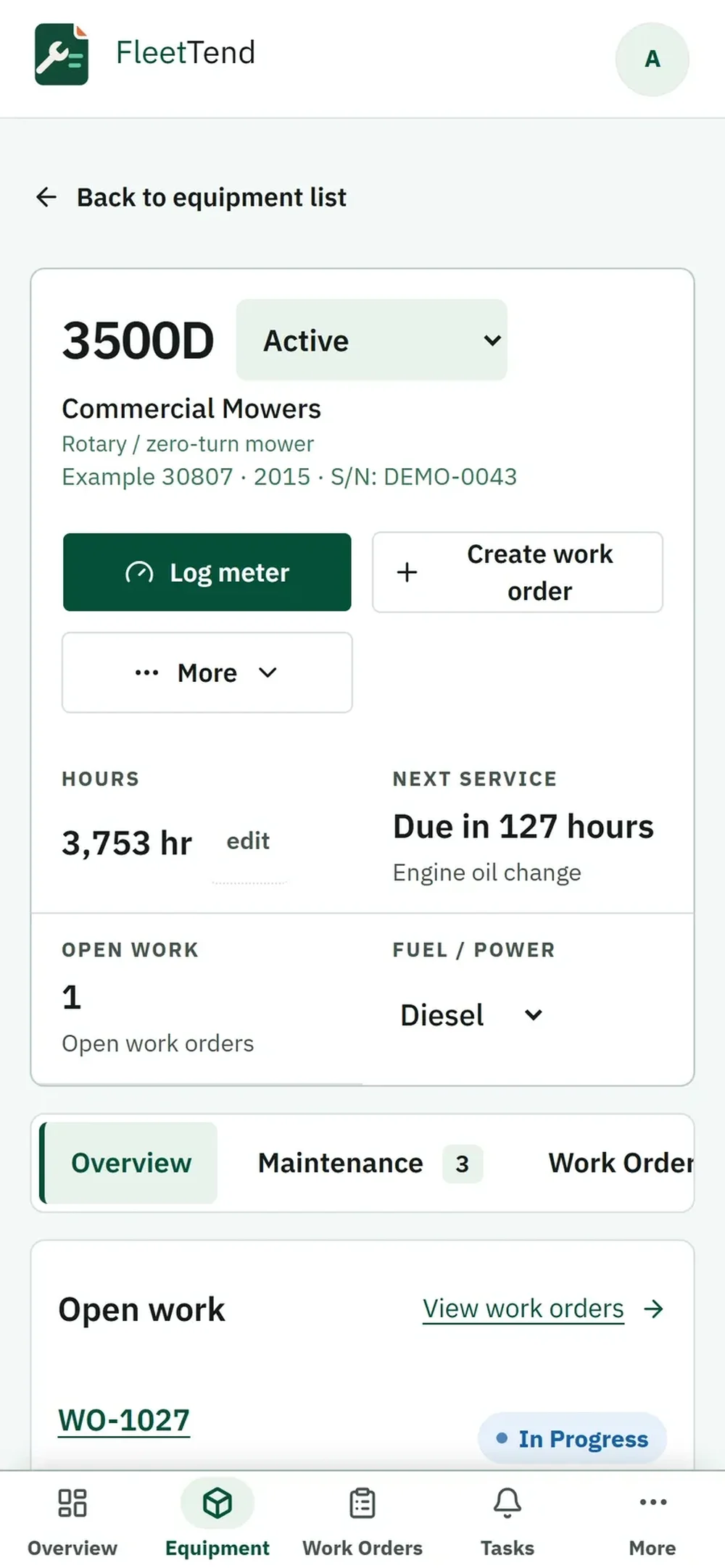Click the FleetTend brand name

186,53
